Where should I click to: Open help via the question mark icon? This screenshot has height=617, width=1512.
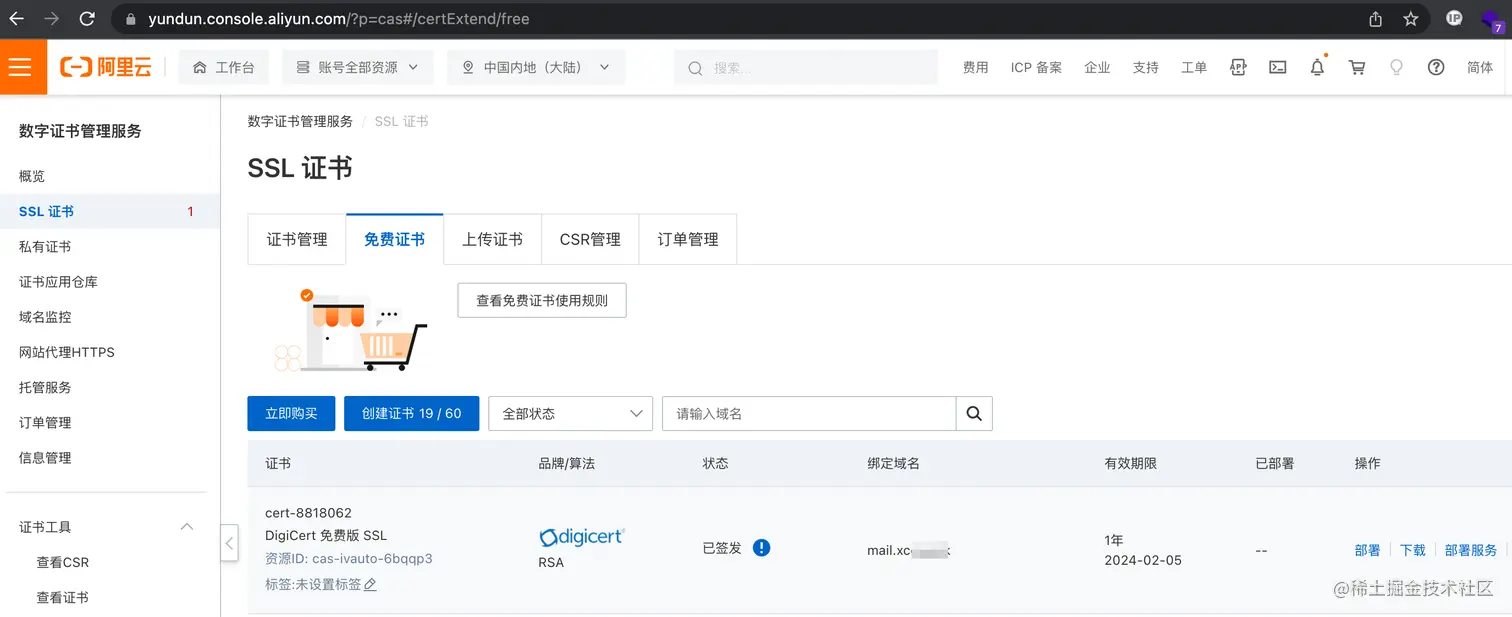tap(1436, 67)
